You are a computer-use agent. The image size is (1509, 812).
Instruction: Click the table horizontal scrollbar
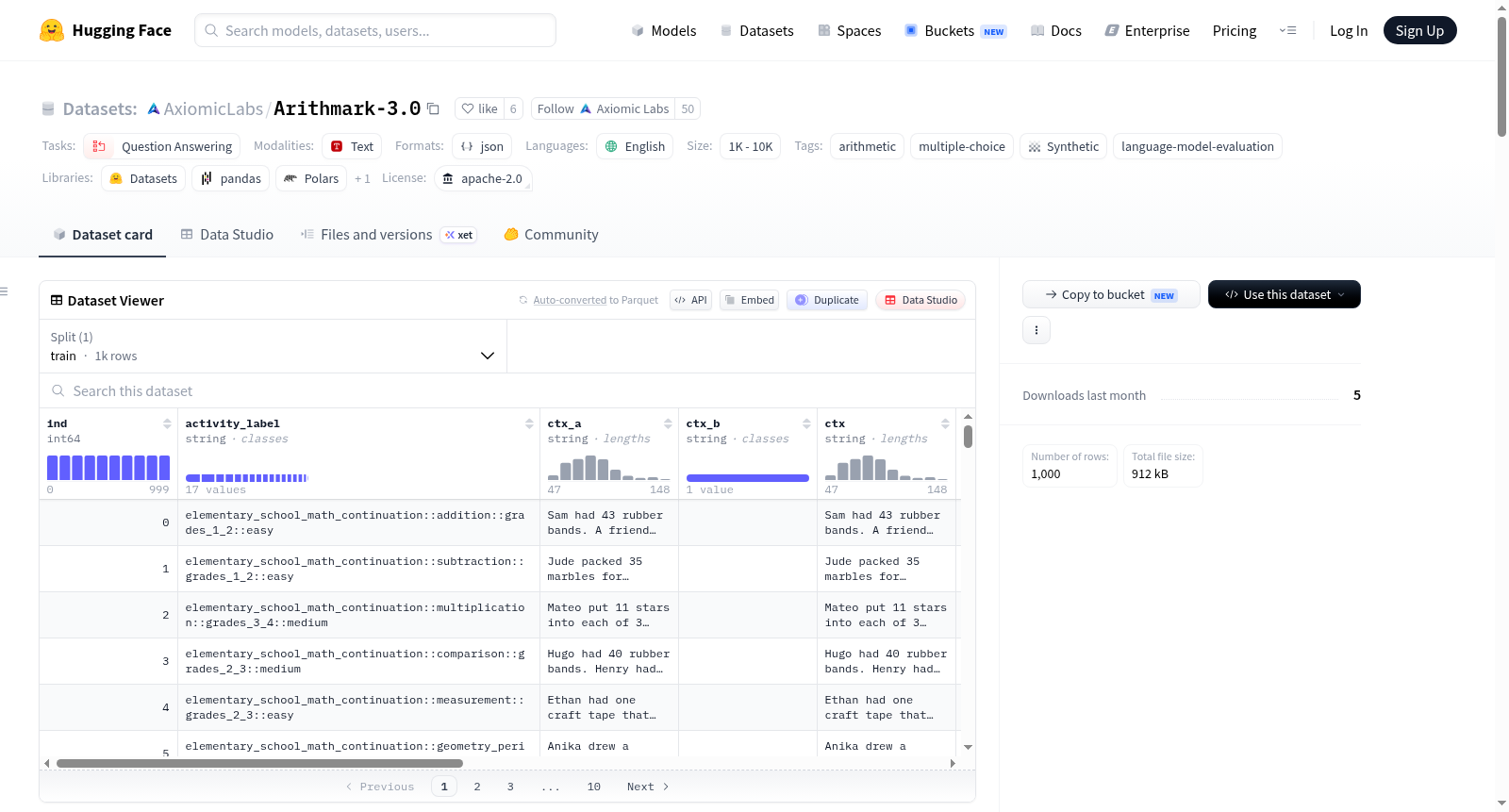pyautogui.click(x=259, y=763)
